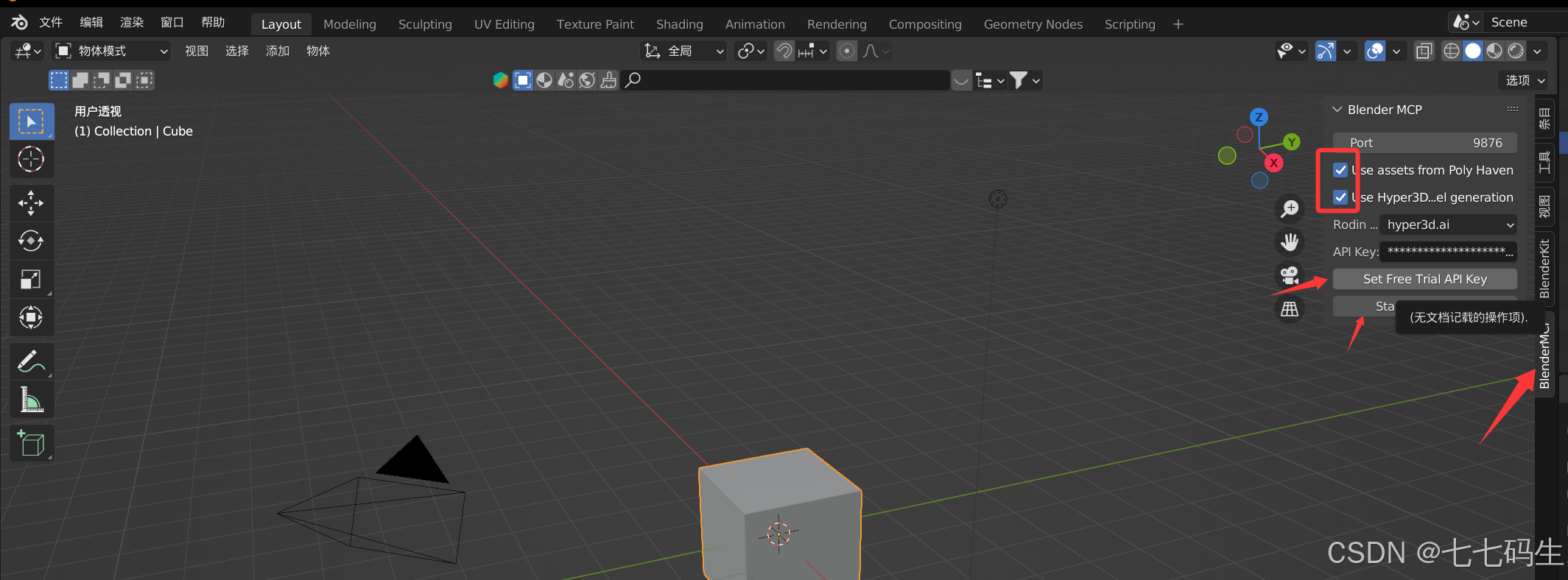Switch to the Sculpting workspace tab
This screenshot has height=580, width=1568.
point(425,24)
